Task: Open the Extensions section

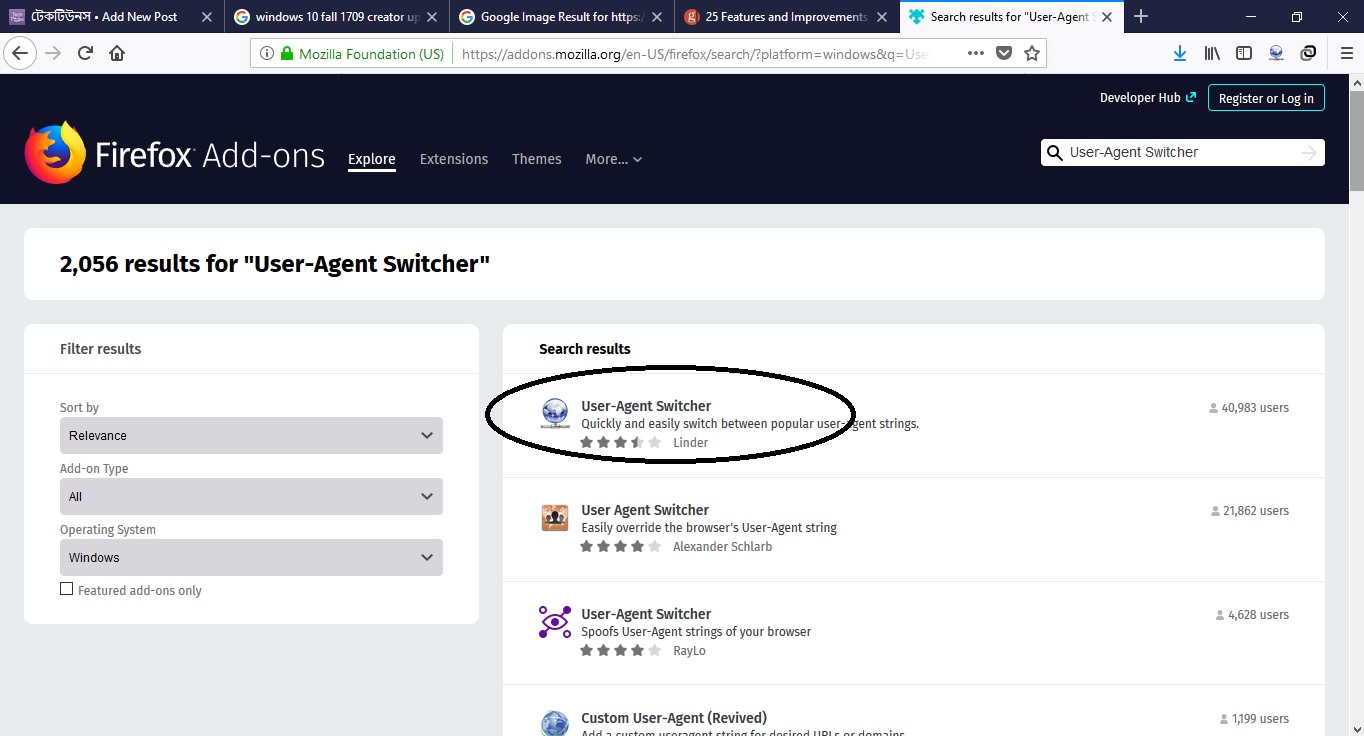Action: pos(454,159)
